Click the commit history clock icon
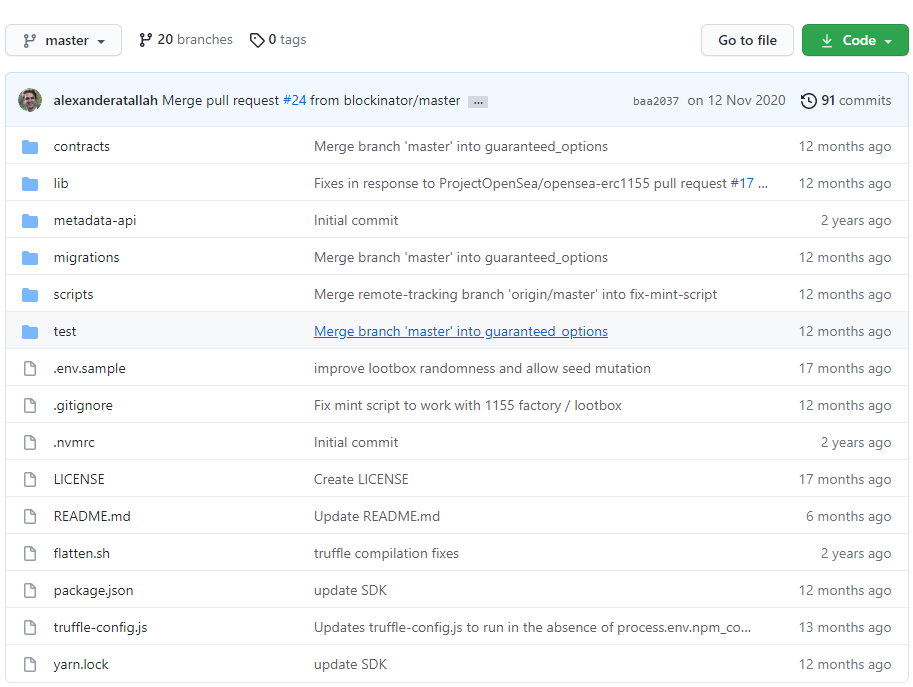The image size is (913, 687). [808, 101]
